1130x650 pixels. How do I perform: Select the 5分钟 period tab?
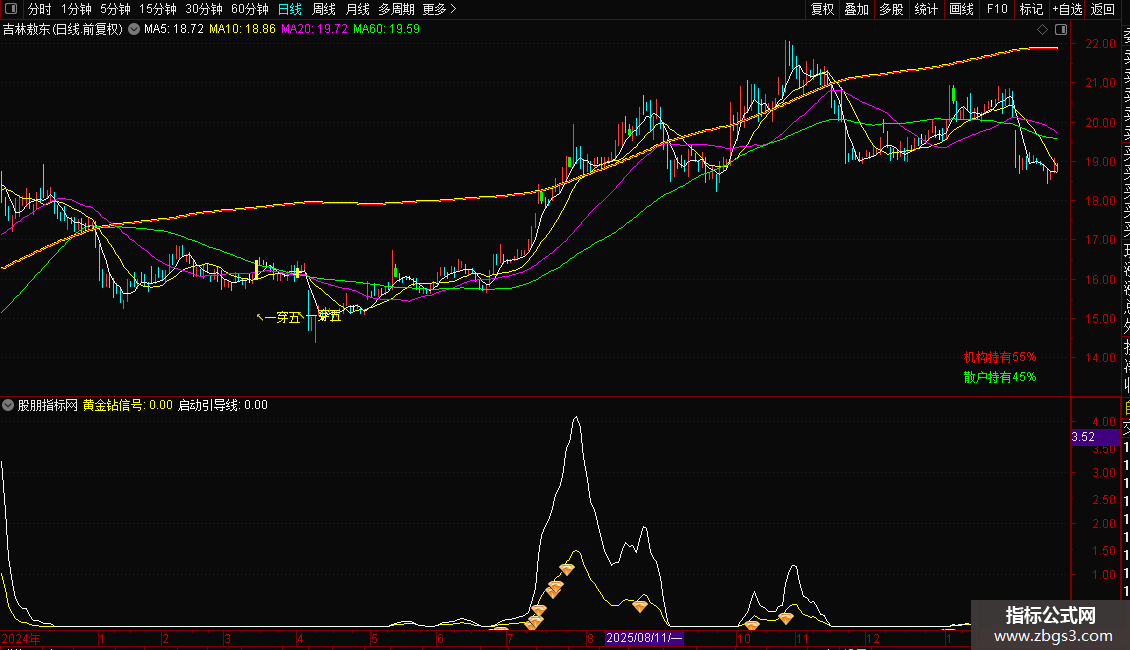(x=115, y=9)
